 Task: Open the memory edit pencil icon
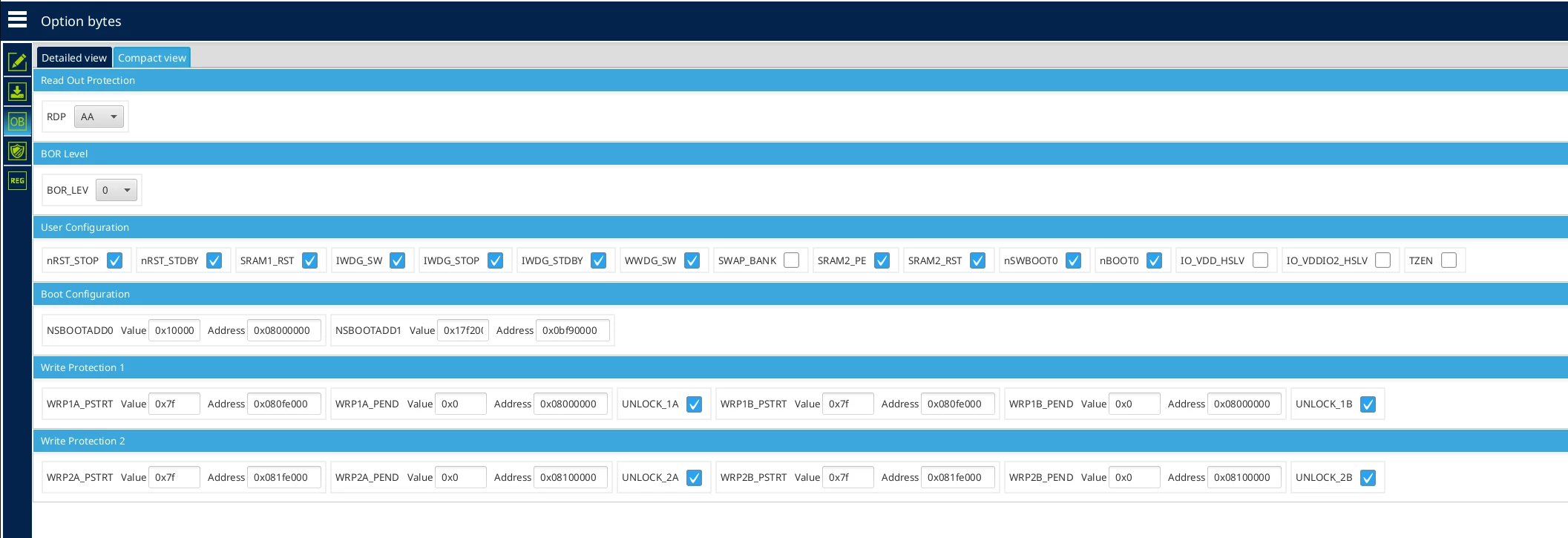[x=17, y=62]
